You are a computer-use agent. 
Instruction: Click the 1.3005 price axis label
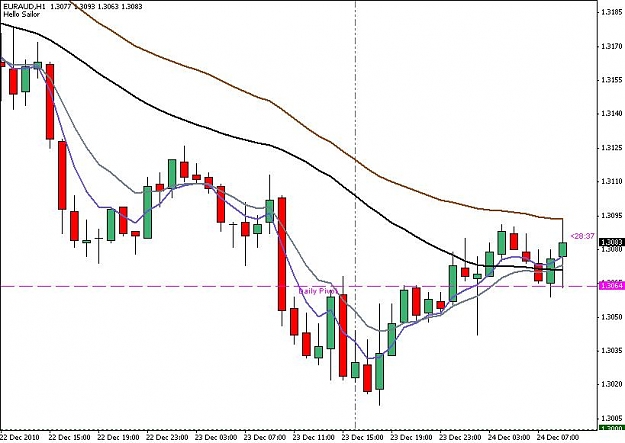click(612, 418)
